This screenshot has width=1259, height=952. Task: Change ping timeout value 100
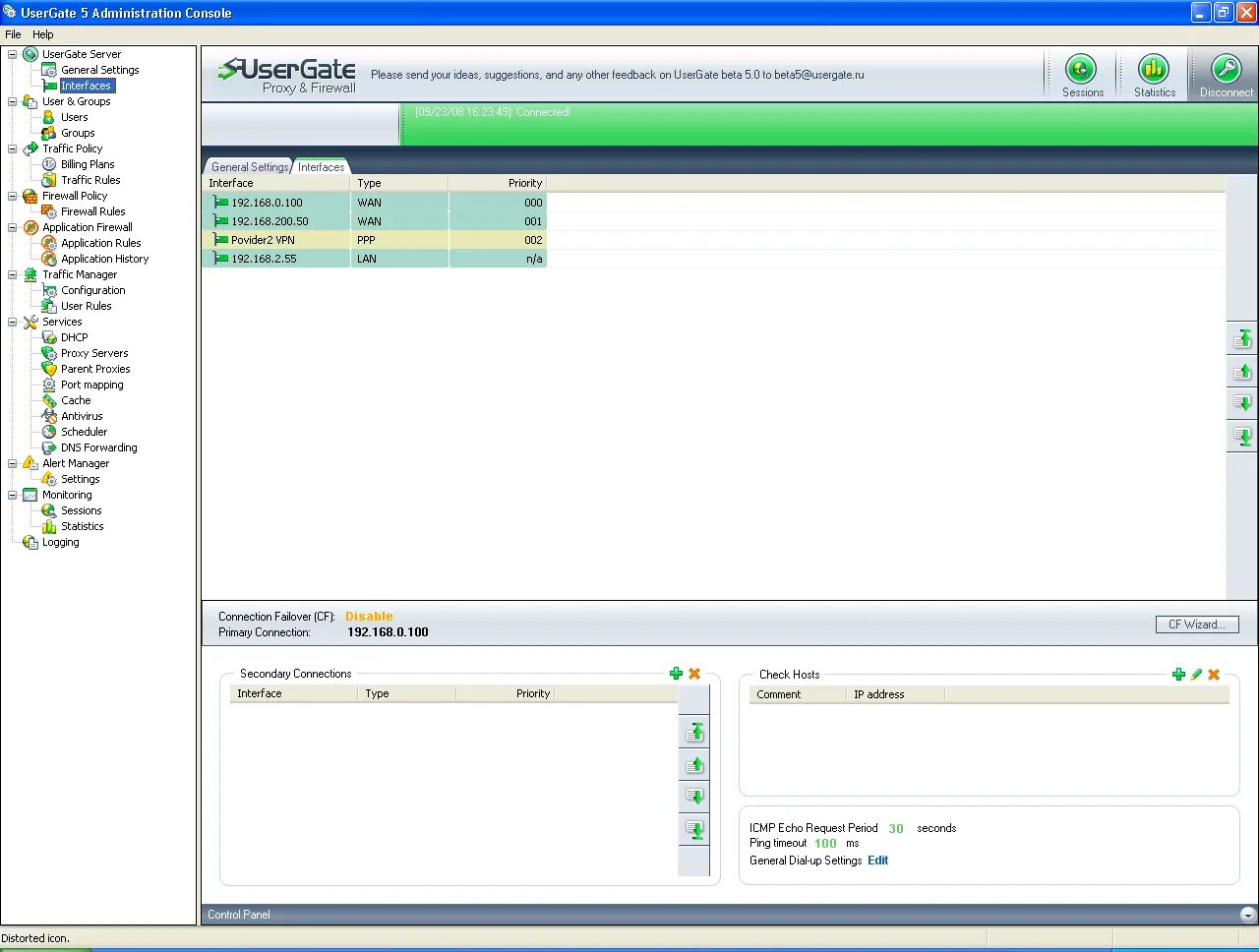825,844
